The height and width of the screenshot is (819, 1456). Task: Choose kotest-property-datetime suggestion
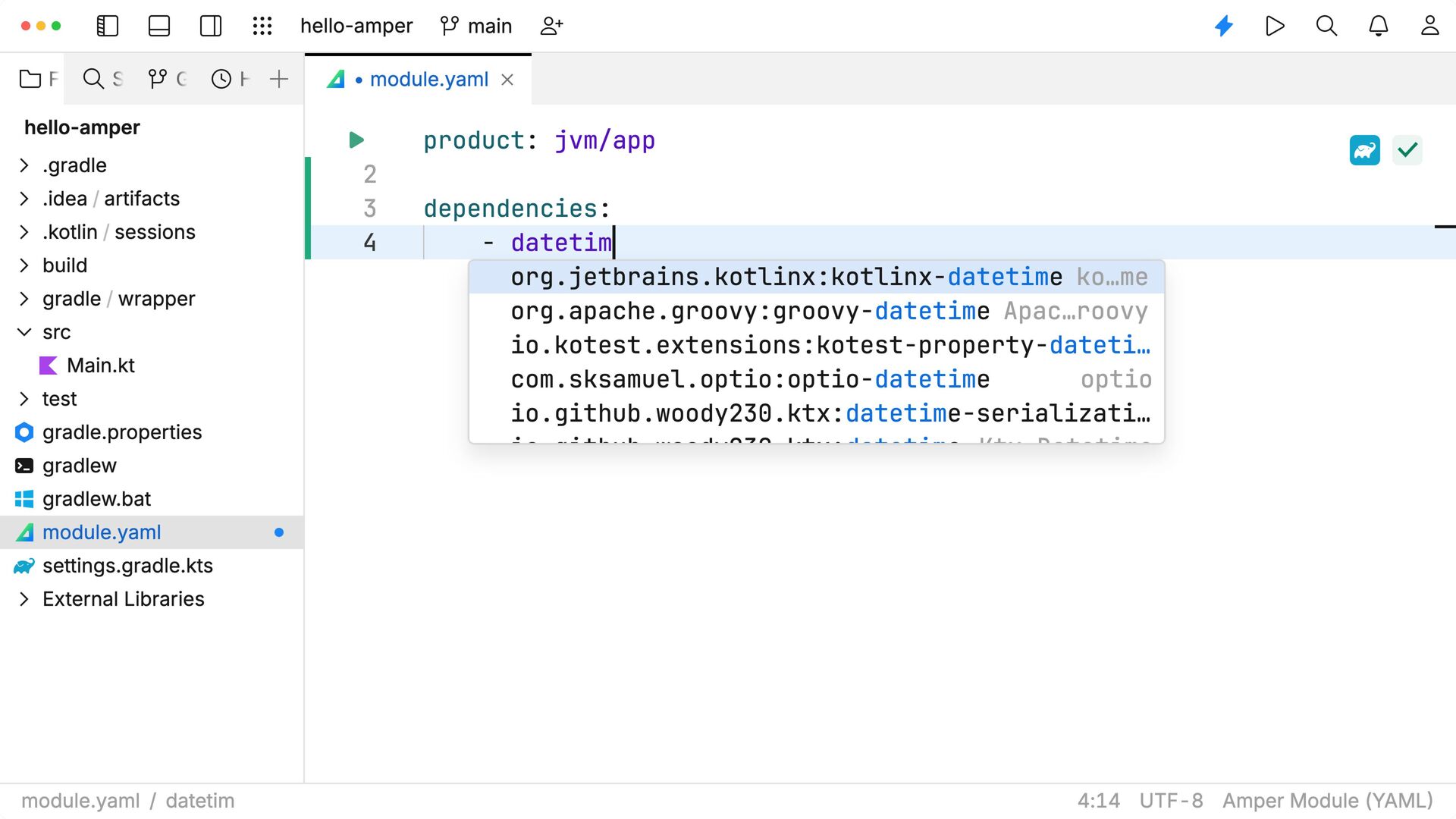[x=817, y=345]
